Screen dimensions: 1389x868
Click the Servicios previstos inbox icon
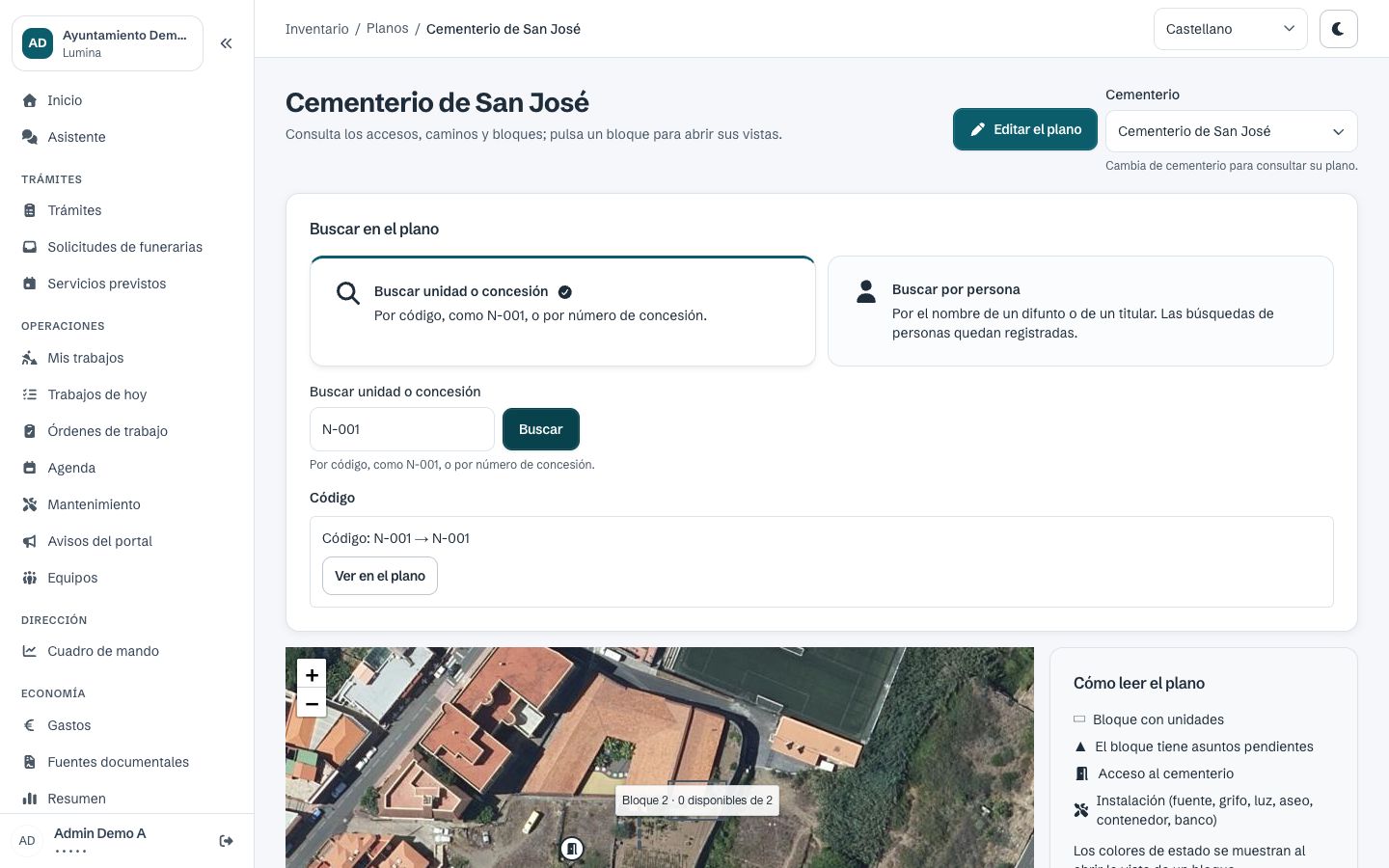point(30,284)
